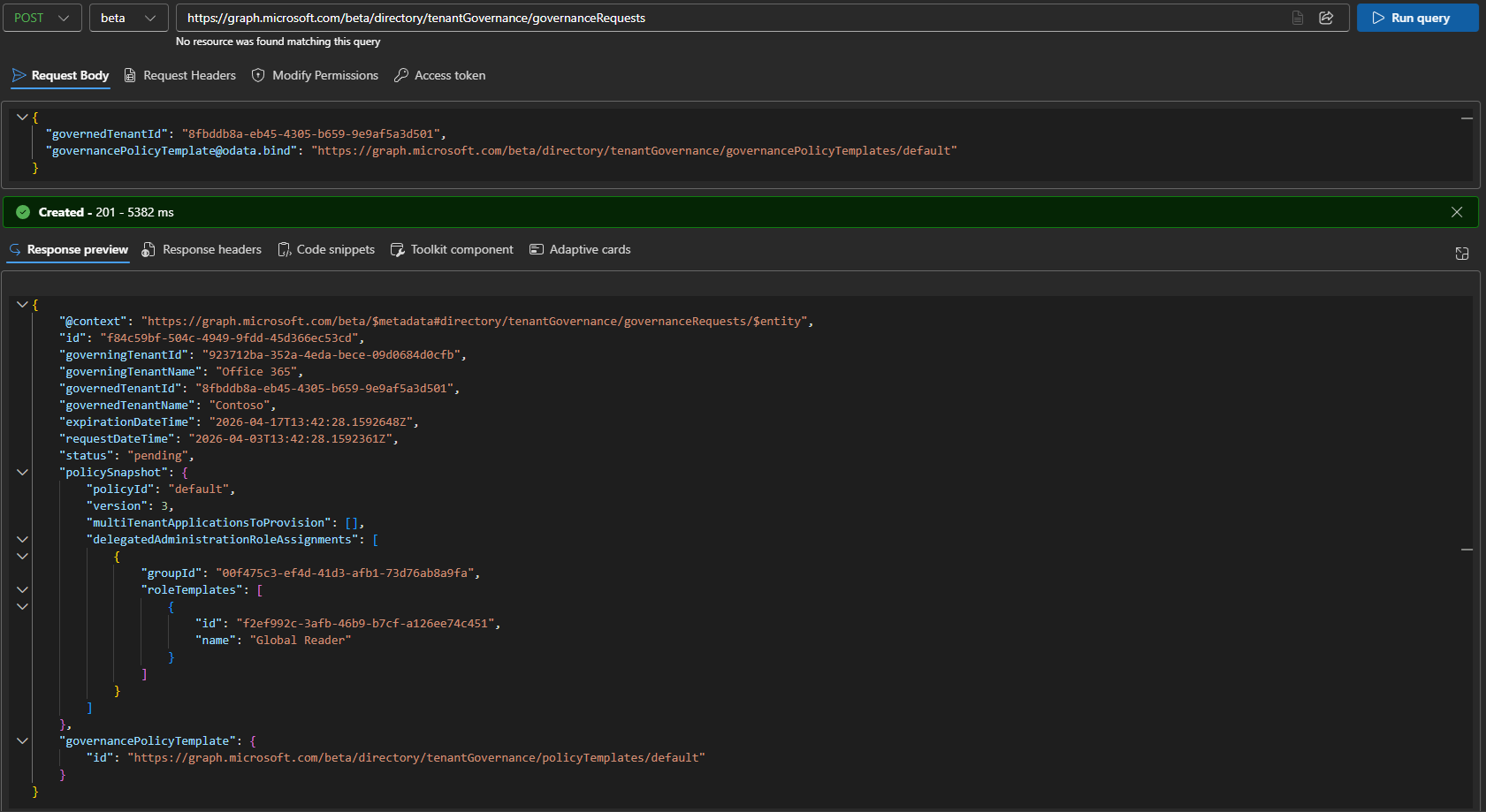
Task: Click the share query icon in URL bar
Action: 1326,18
